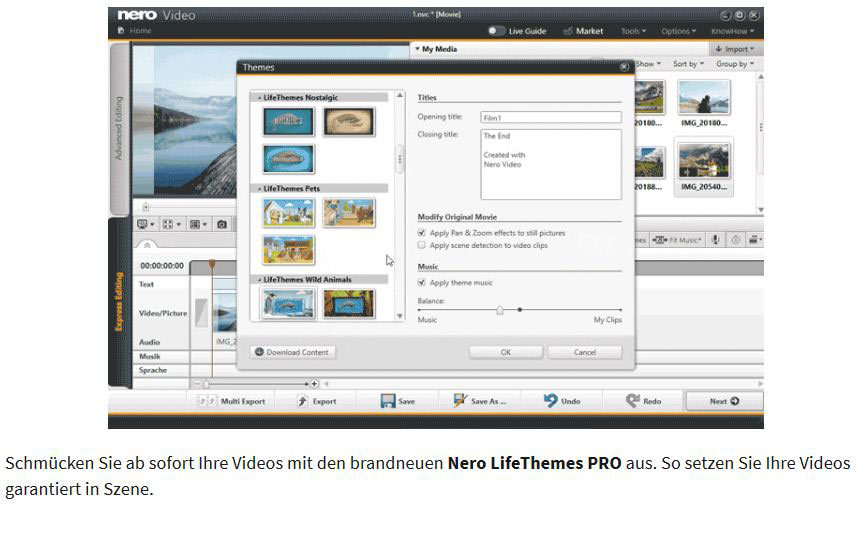Toggle the Live Guide switch
The image size is (868, 534).
click(x=497, y=31)
